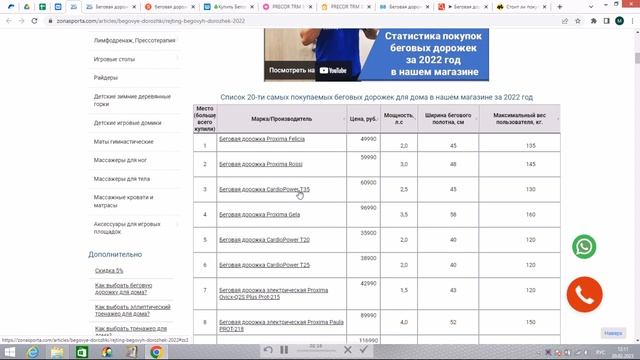Pause the screen recording
The width and height of the screenshot is (640, 360).
click(284, 350)
